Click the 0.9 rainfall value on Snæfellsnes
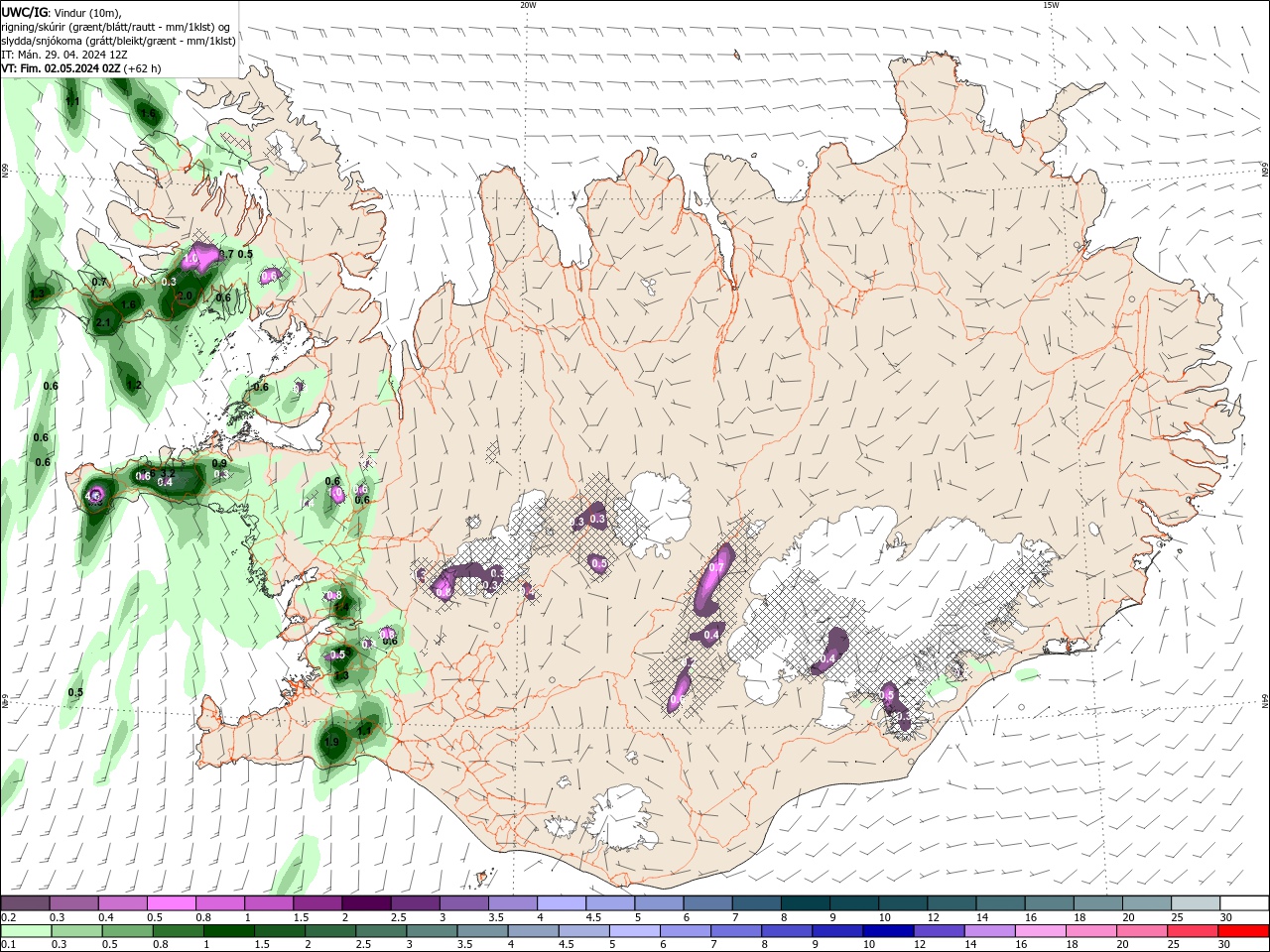 [219, 463]
